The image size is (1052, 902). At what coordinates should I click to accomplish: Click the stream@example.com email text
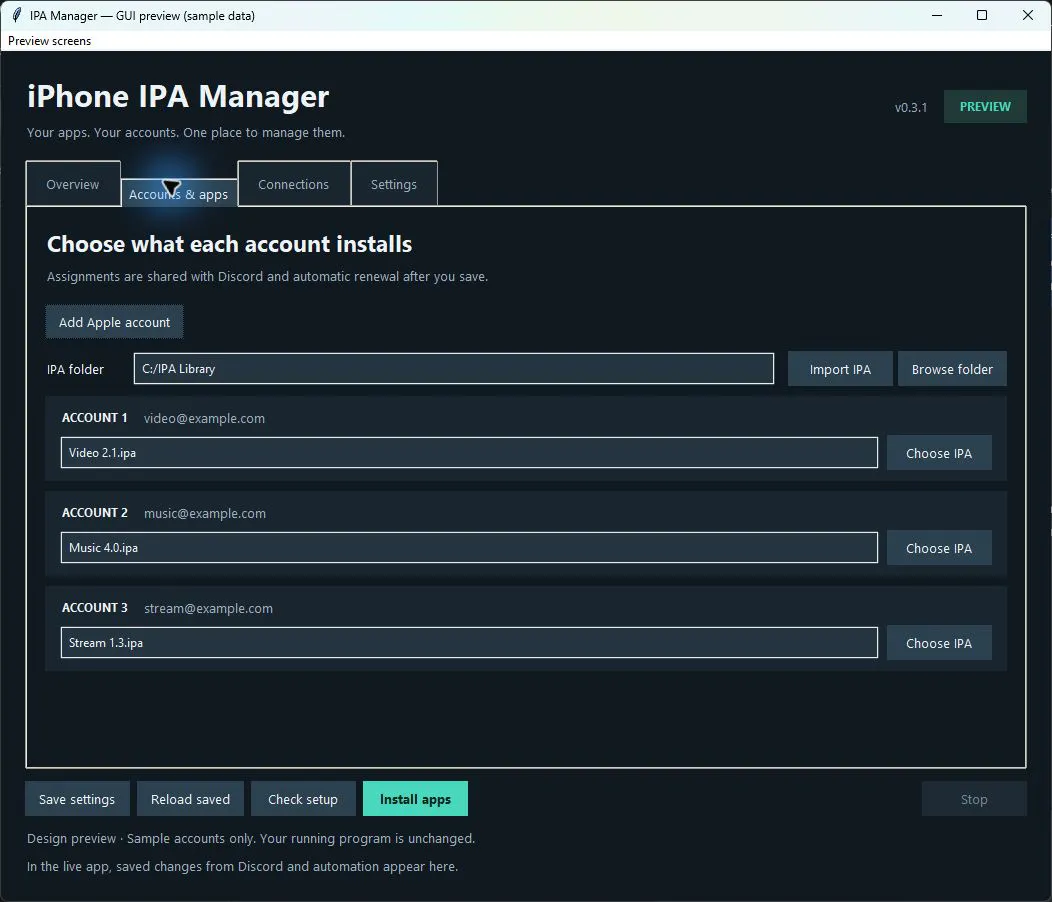click(208, 608)
